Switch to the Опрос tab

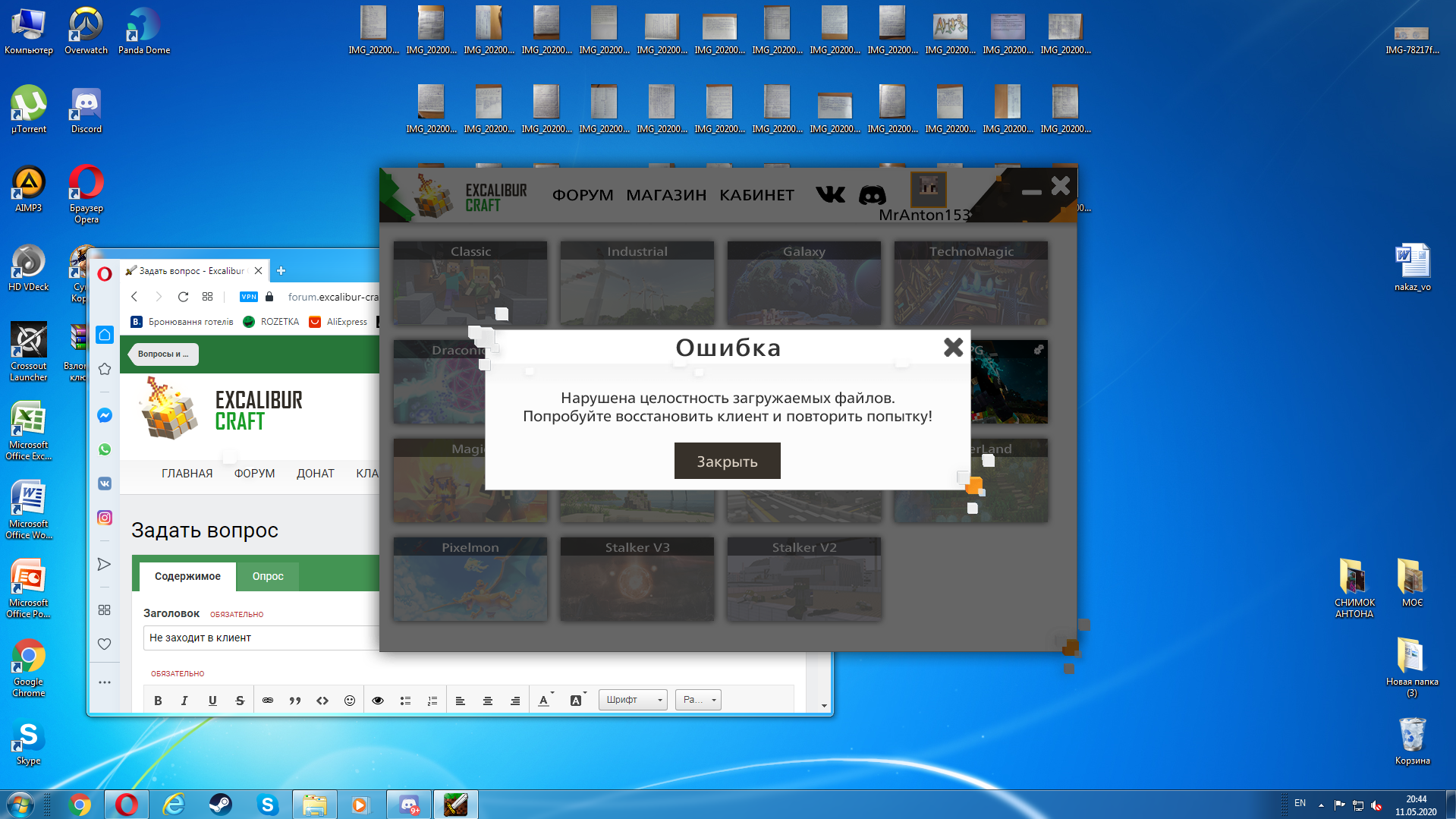tap(268, 576)
